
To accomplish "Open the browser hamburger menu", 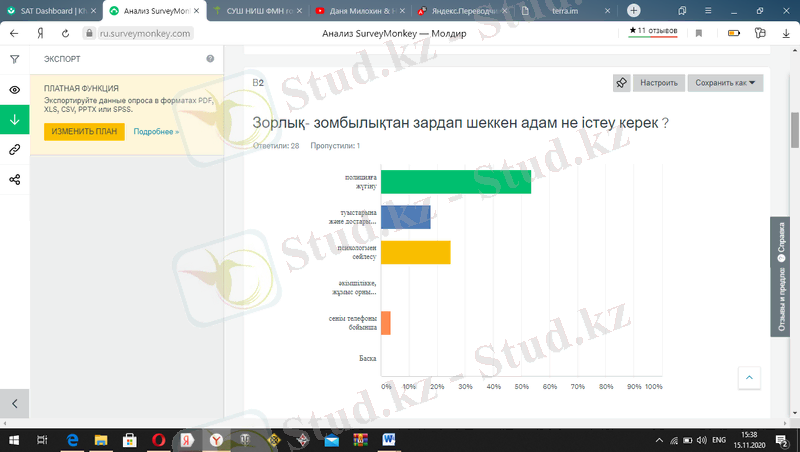I will (x=708, y=10).
